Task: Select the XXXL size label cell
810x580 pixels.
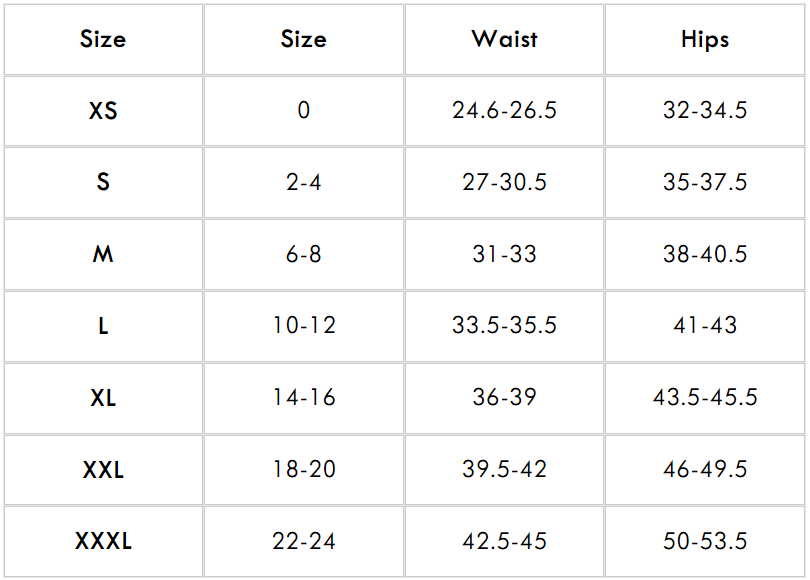Action: click(x=103, y=541)
